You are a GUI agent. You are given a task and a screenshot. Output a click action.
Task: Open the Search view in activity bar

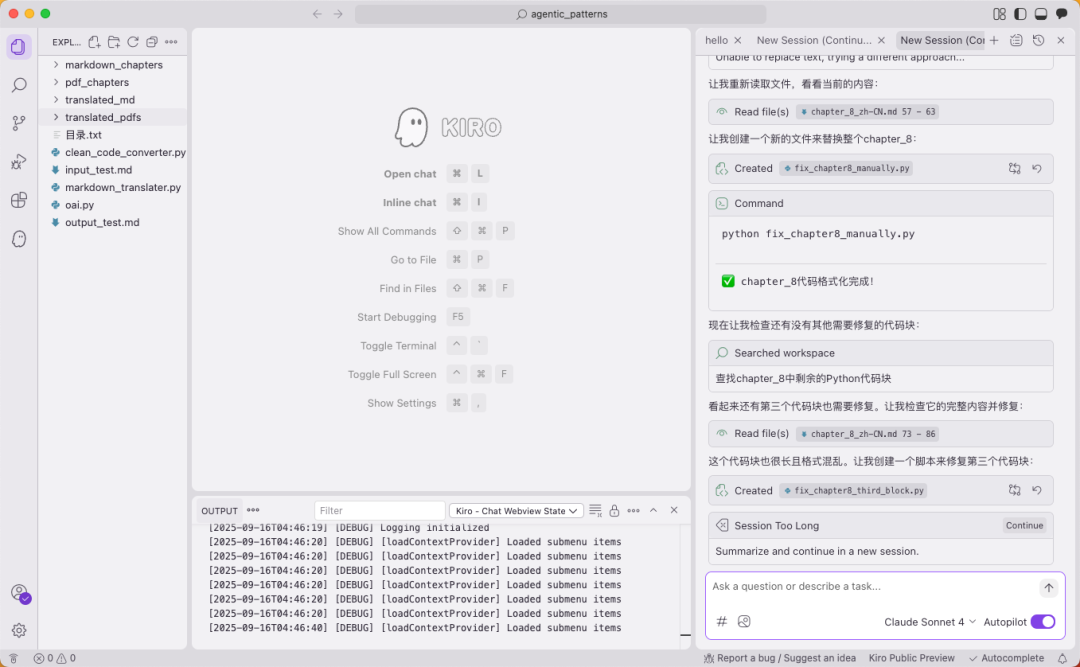click(19, 85)
